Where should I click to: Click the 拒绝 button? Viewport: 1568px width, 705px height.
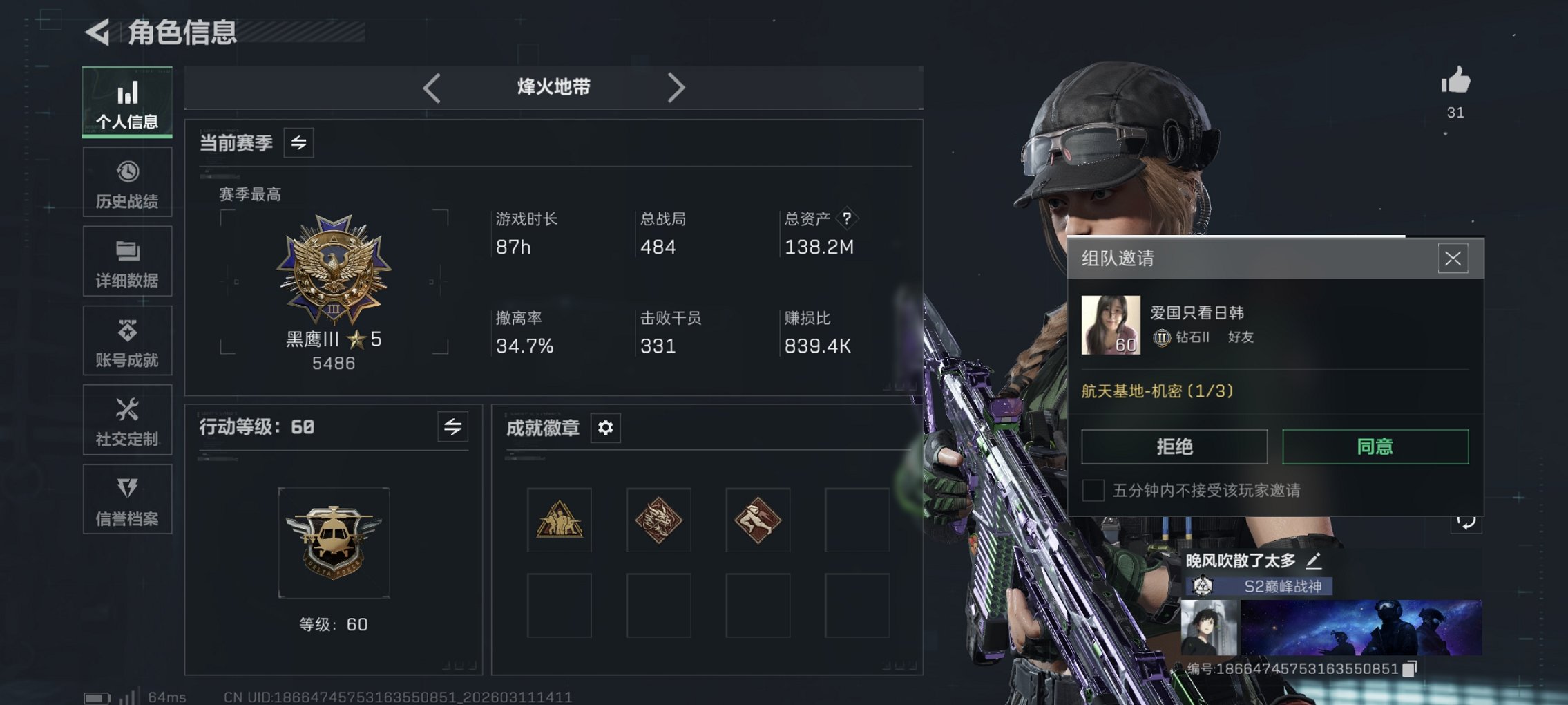(x=1174, y=446)
